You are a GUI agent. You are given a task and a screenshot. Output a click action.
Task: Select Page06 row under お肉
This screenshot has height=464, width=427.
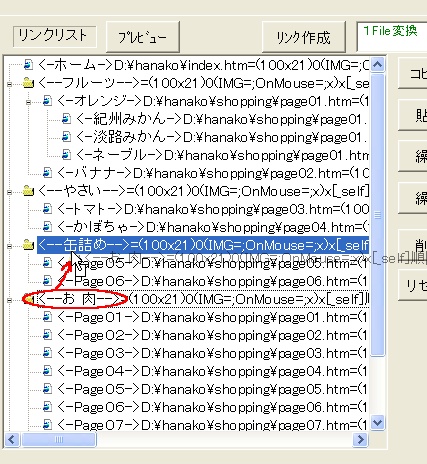click(x=213, y=407)
